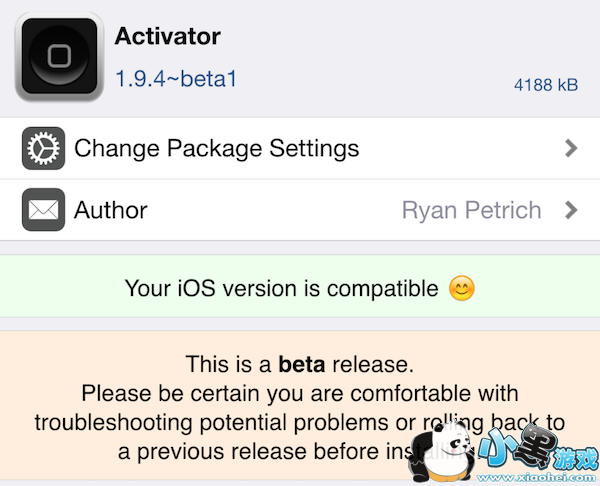Tap the 4188 kB package size
This screenshot has width=600, height=486.
pyautogui.click(x=545, y=85)
